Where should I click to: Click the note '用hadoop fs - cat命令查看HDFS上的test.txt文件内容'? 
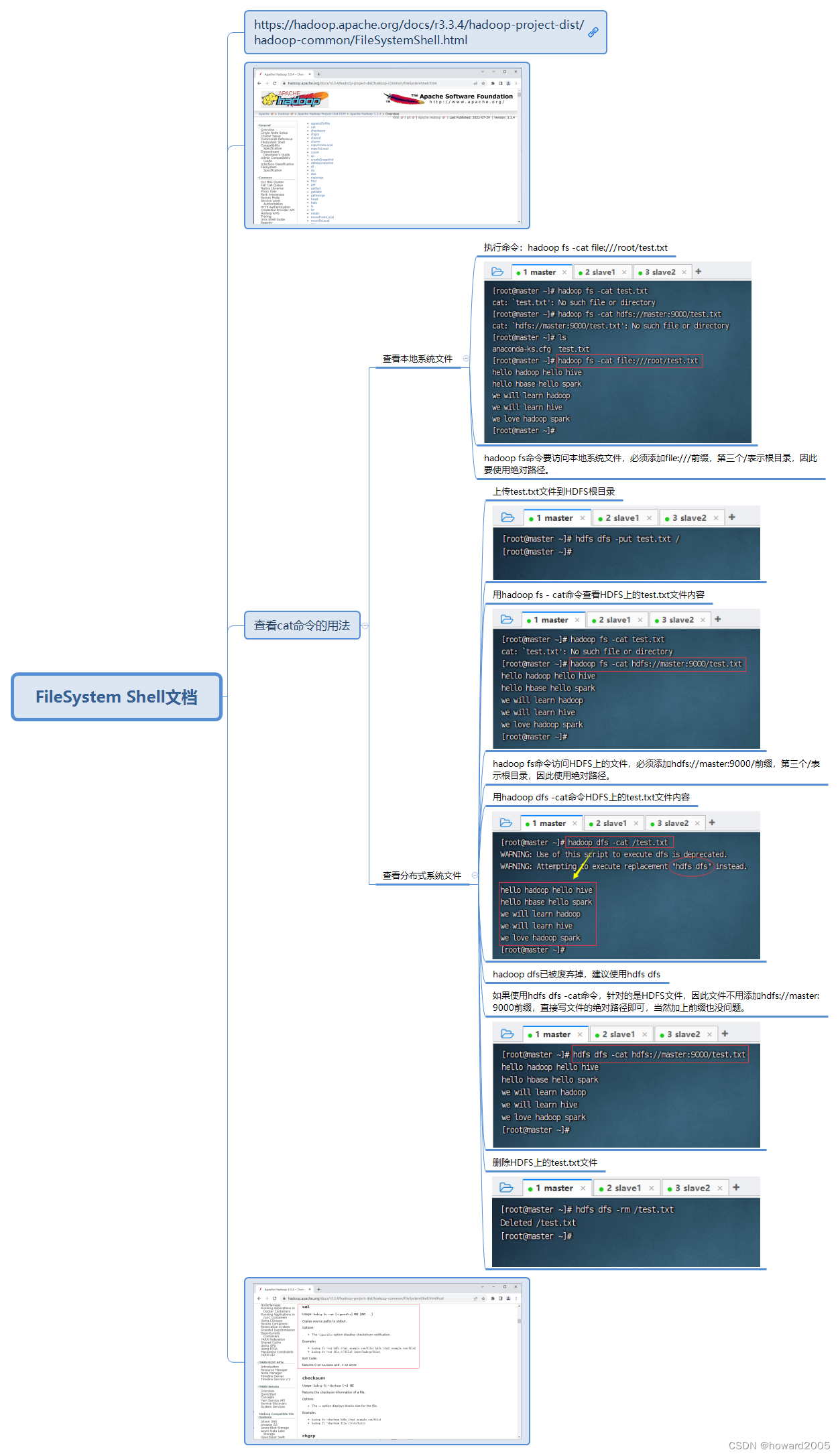point(599,595)
